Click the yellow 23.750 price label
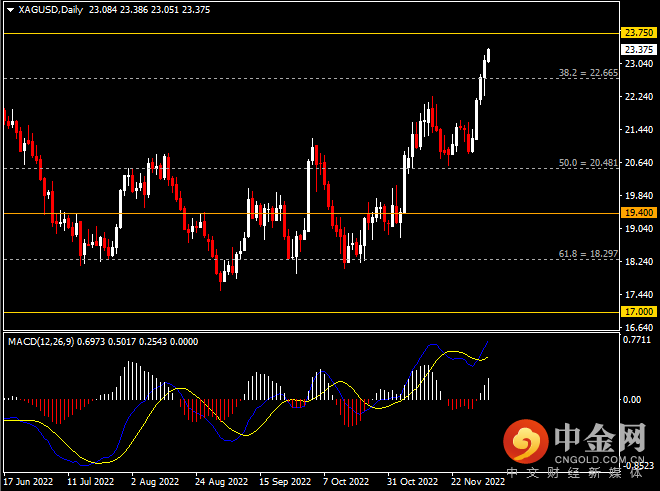This screenshot has width=660, height=491. tap(638, 33)
